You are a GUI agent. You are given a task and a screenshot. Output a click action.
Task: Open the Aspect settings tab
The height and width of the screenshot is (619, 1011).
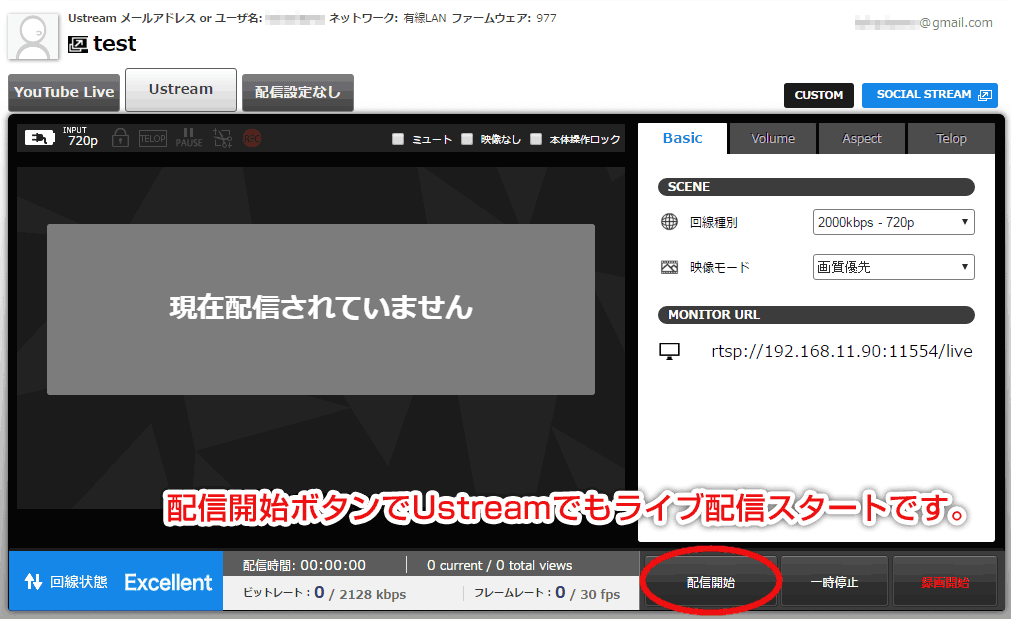pyautogui.click(x=861, y=139)
